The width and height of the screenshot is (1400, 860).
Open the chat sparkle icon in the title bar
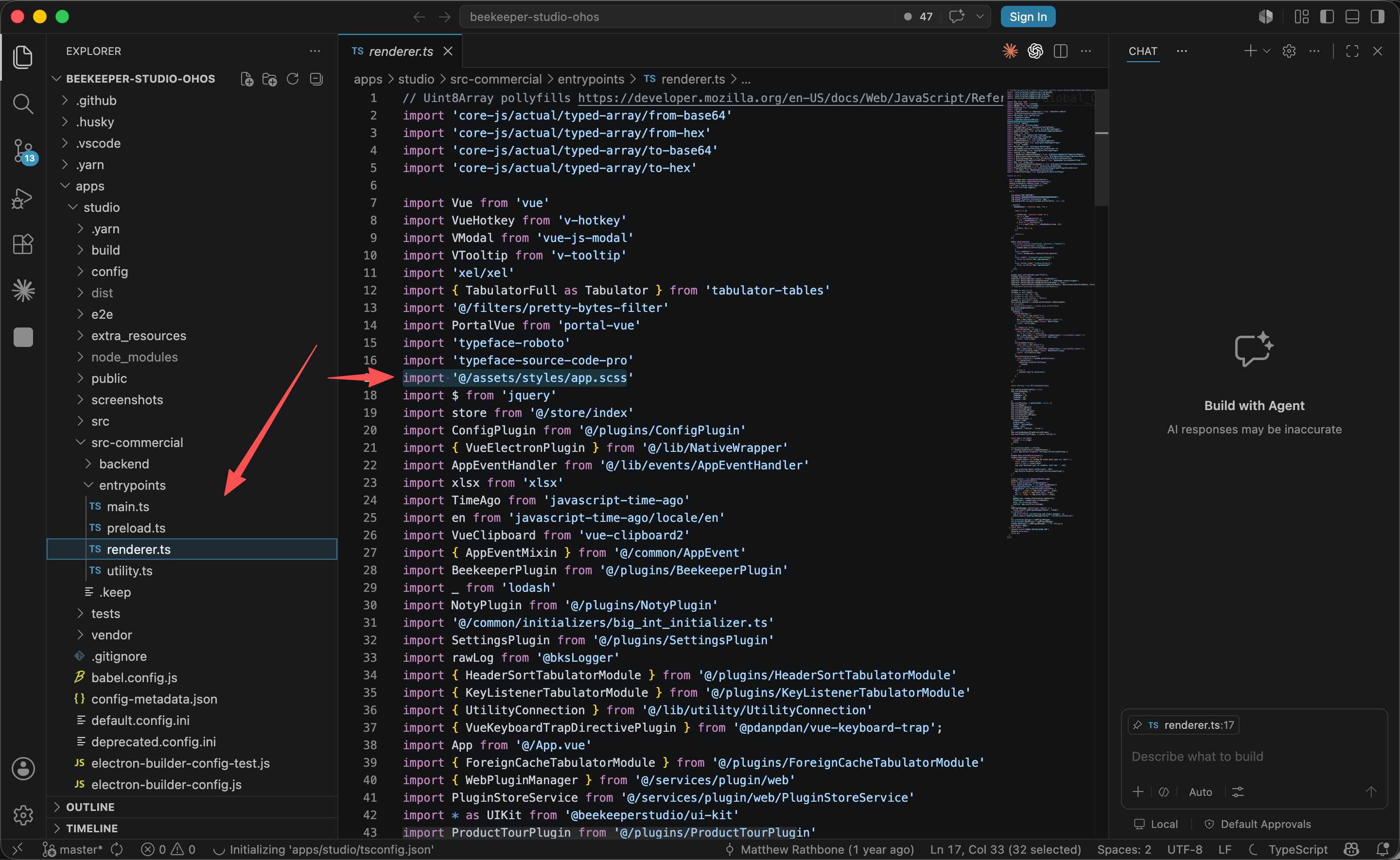point(957,17)
